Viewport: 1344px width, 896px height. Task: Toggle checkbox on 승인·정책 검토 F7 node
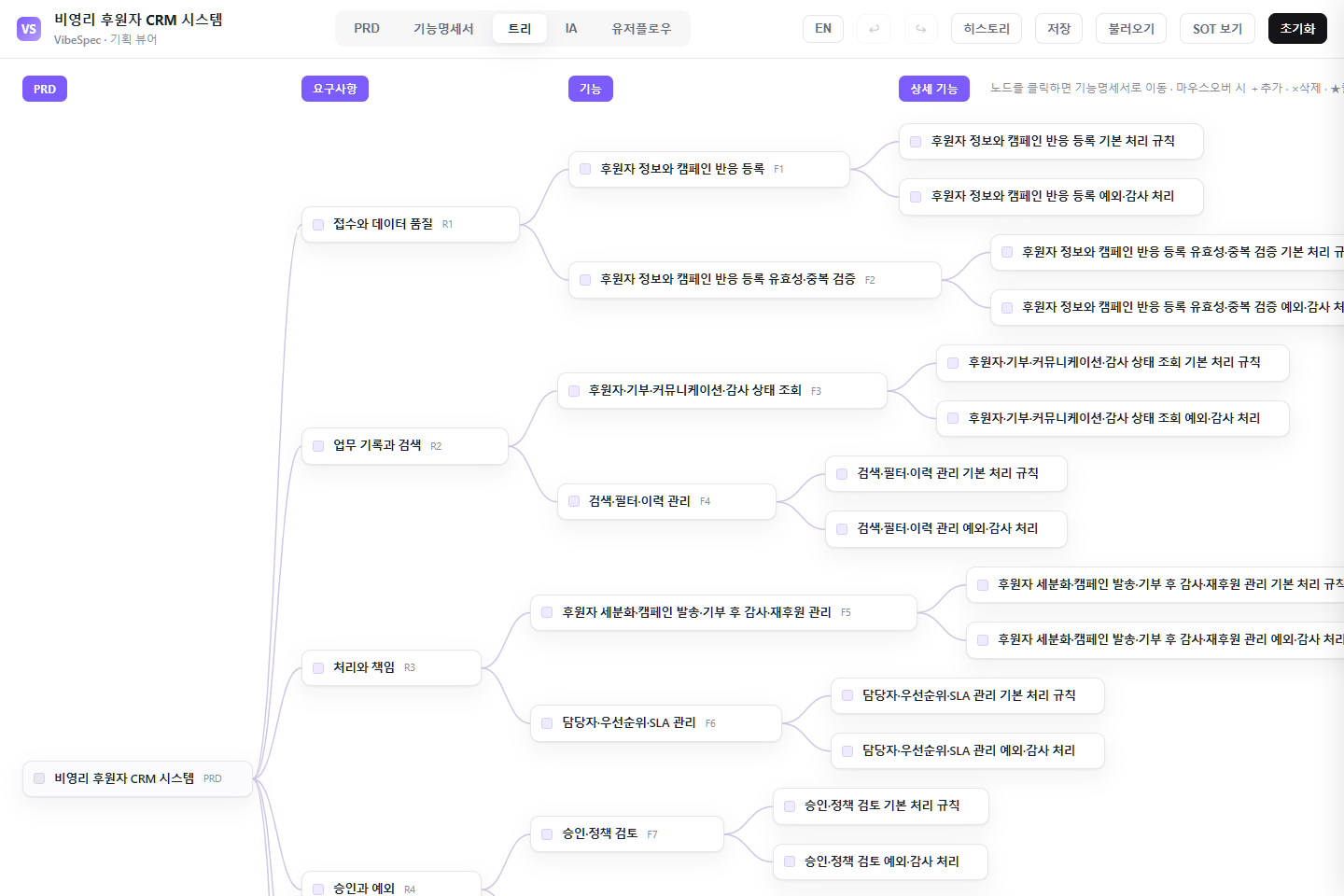tap(547, 834)
